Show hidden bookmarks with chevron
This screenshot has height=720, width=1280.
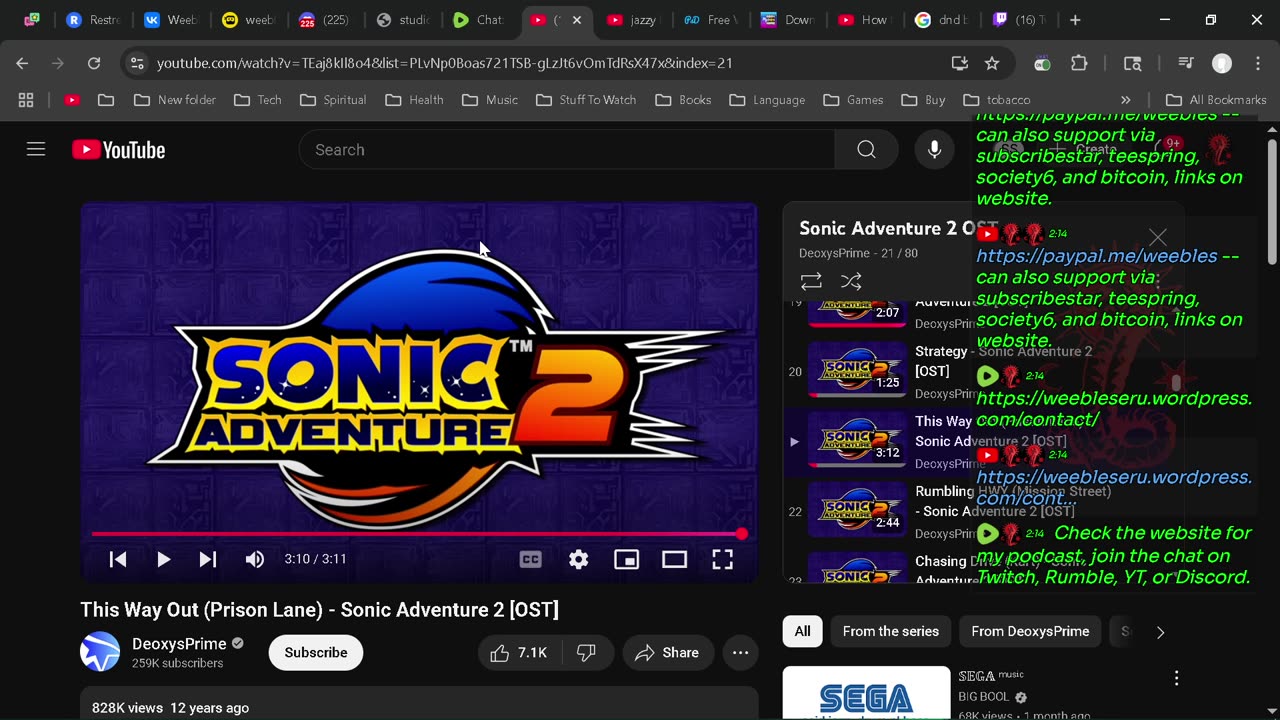coord(1126,100)
